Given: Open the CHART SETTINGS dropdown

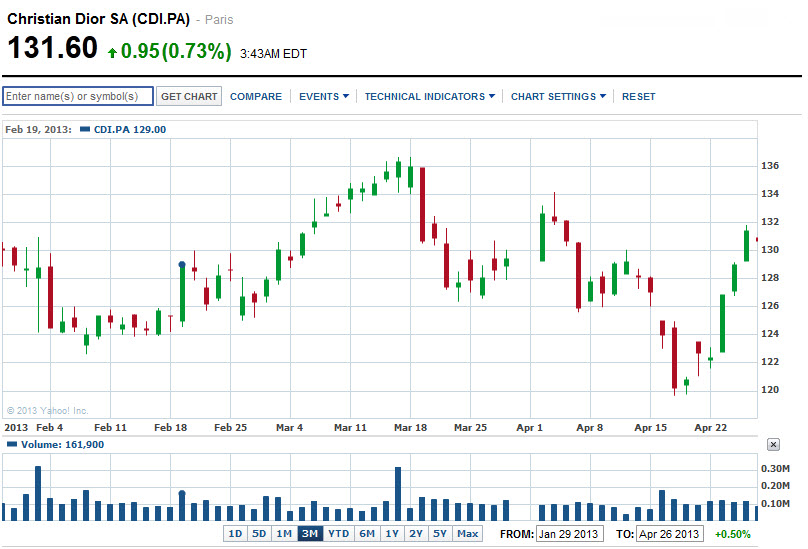Looking at the screenshot, I should (x=558, y=96).
